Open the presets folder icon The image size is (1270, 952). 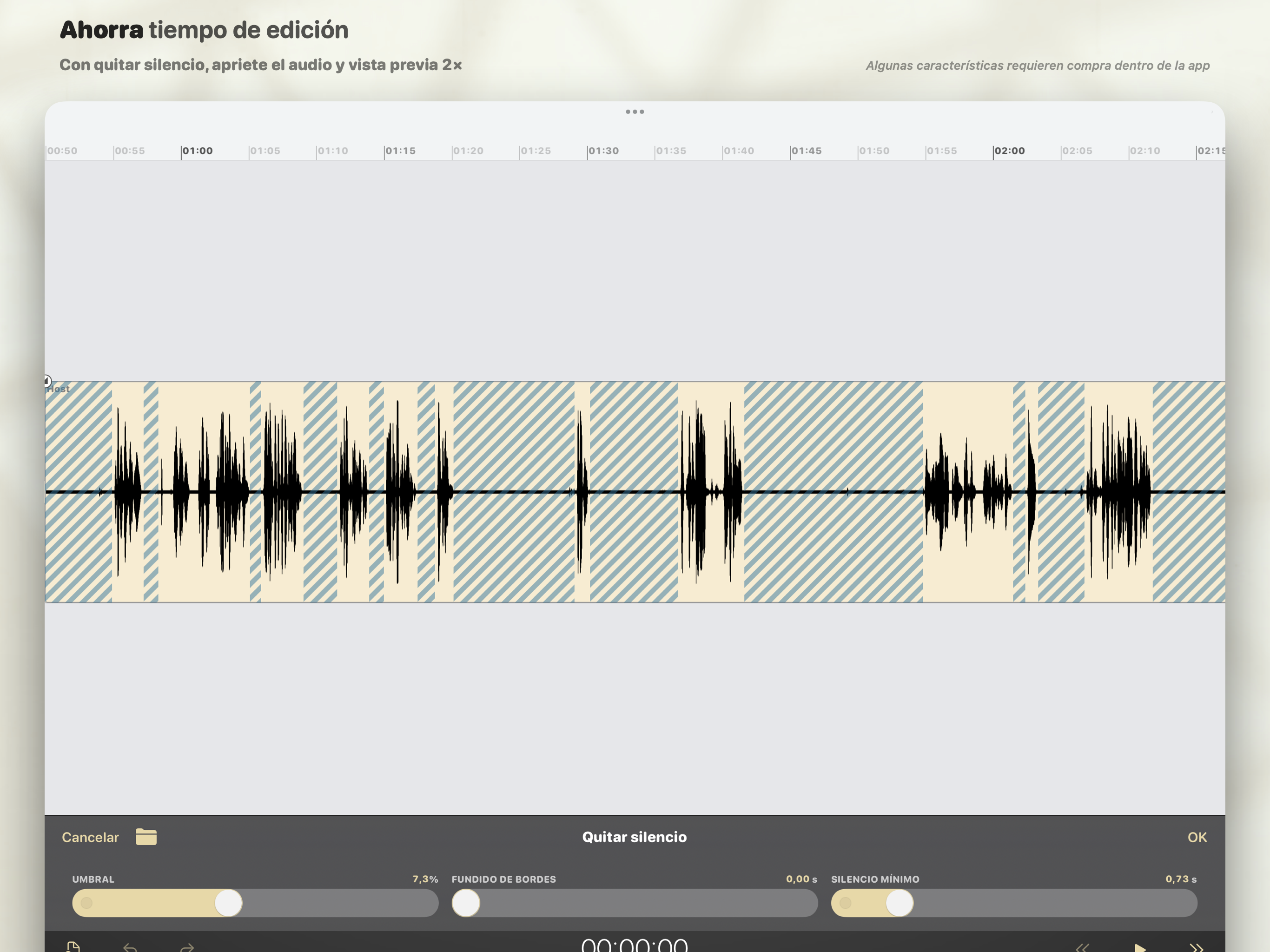pyautogui.click(x=146, y=837)
